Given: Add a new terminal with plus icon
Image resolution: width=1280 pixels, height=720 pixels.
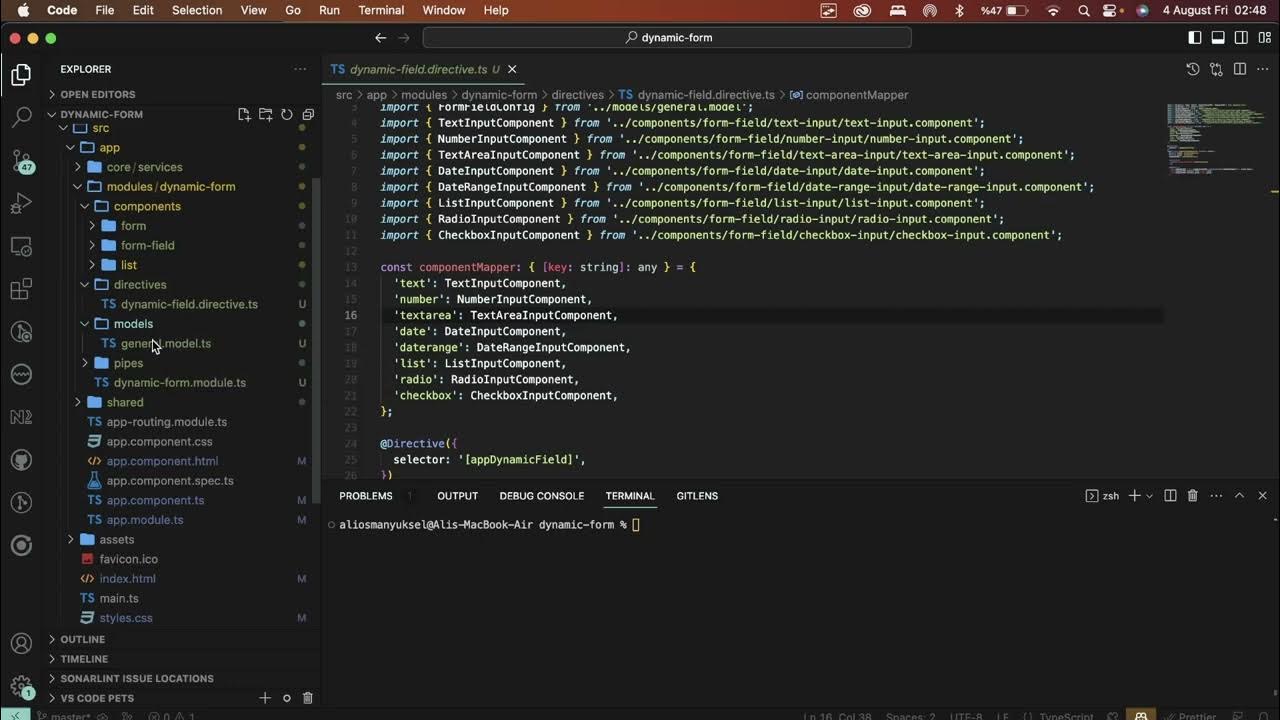Looking at the screenshot, I should click(x=1135, y=496).
